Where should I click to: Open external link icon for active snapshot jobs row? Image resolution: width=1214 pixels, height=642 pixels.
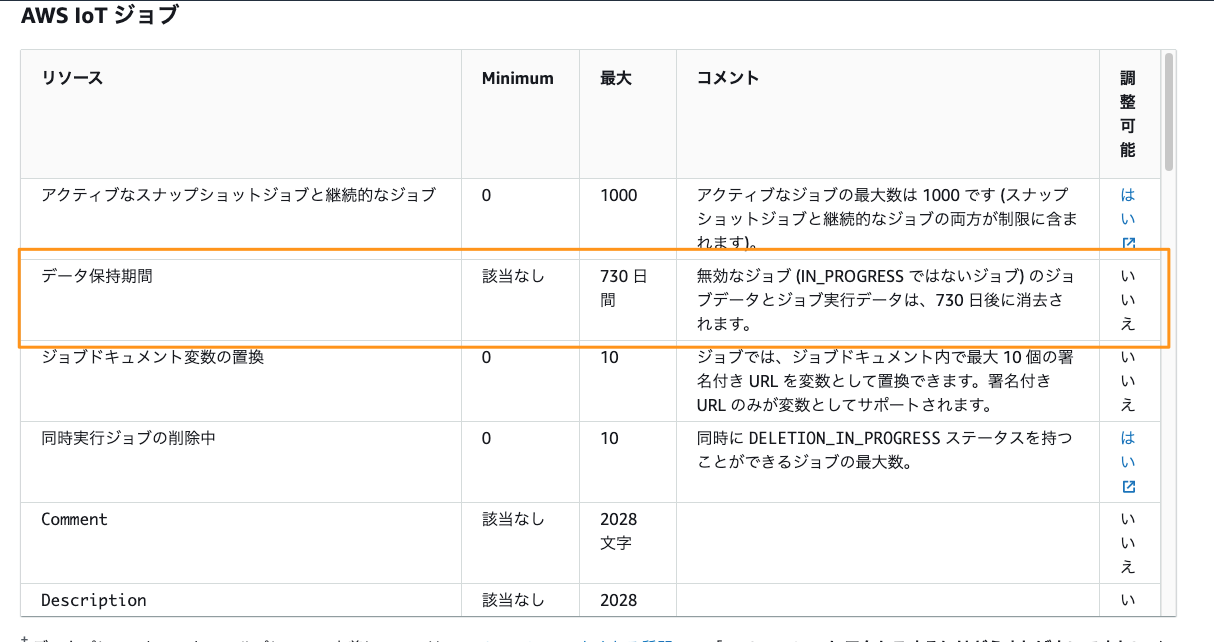click(x=1129, y=243)
